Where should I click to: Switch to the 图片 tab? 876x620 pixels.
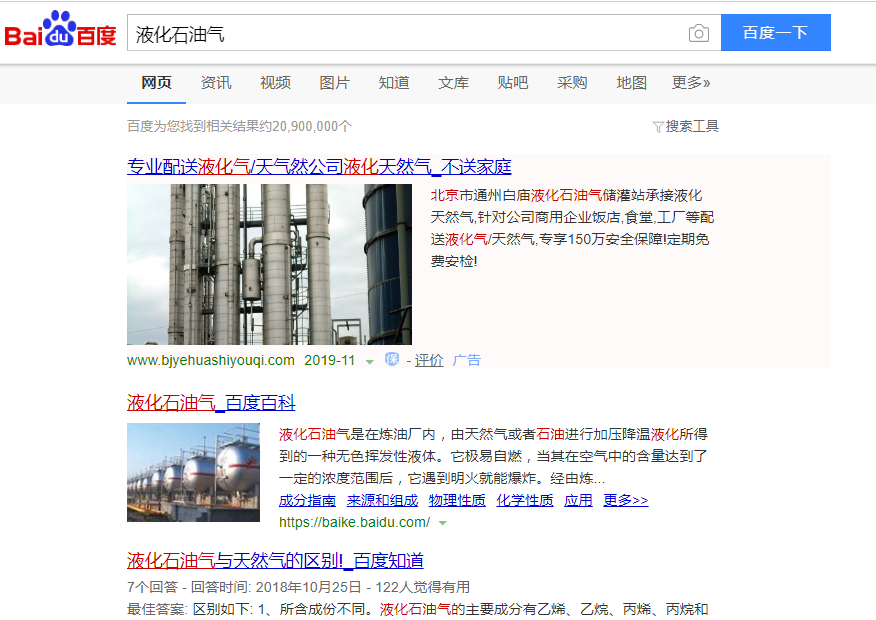point(334,83)
